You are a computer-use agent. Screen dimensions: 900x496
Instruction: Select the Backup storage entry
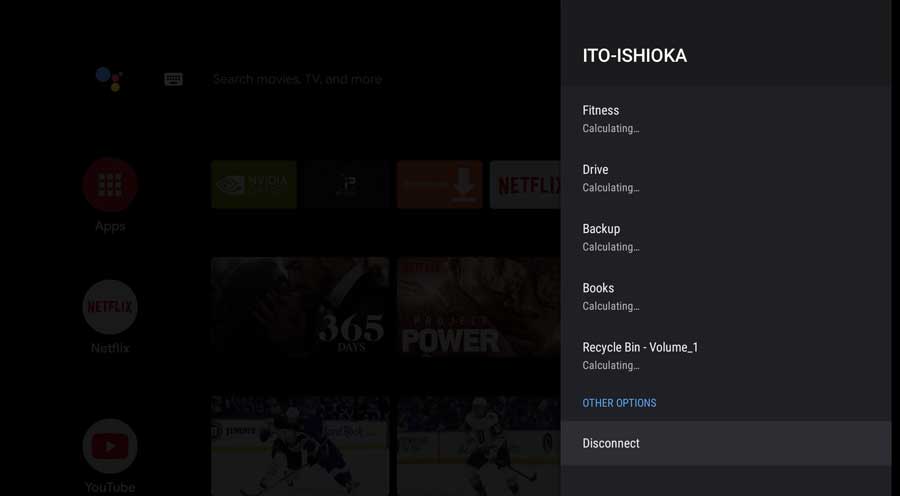pos(726,237)
